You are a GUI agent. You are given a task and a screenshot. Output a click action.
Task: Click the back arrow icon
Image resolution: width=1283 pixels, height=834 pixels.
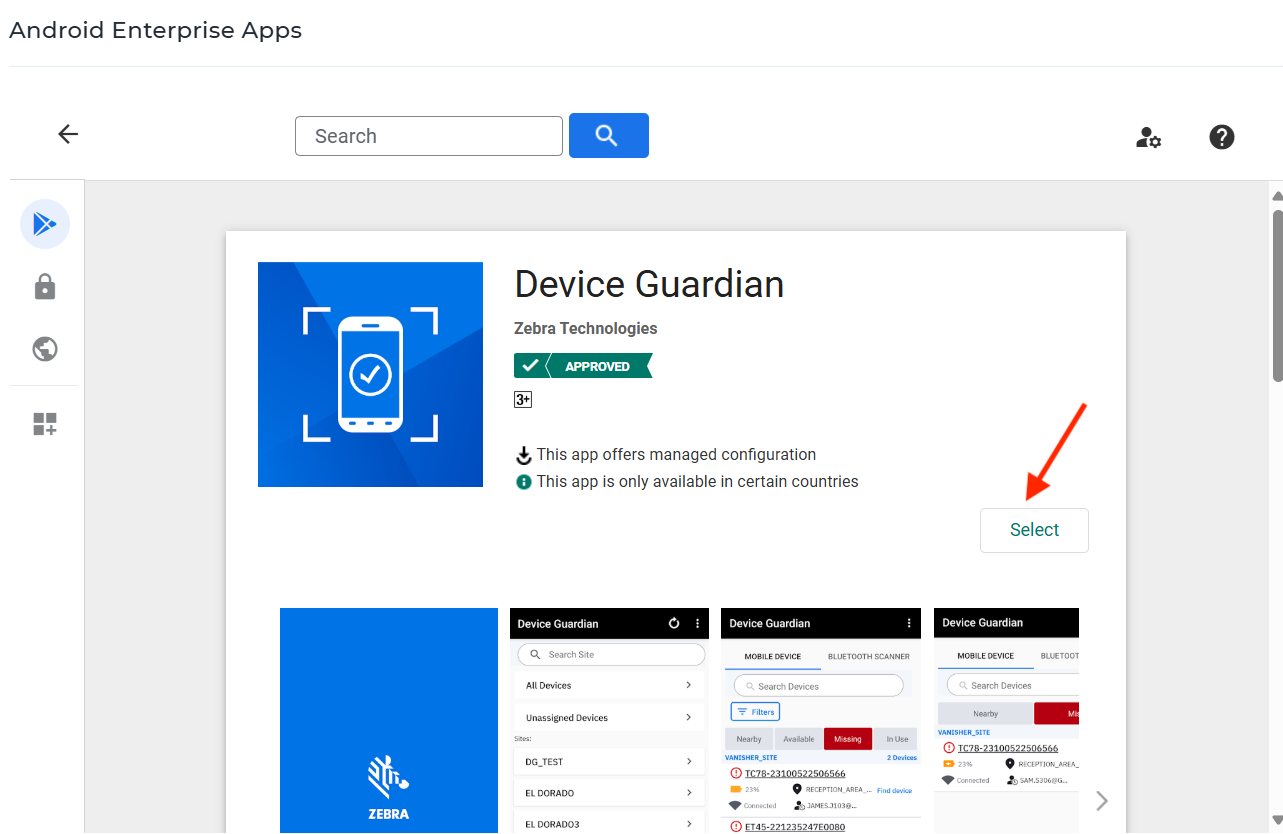tap(68, 134)
